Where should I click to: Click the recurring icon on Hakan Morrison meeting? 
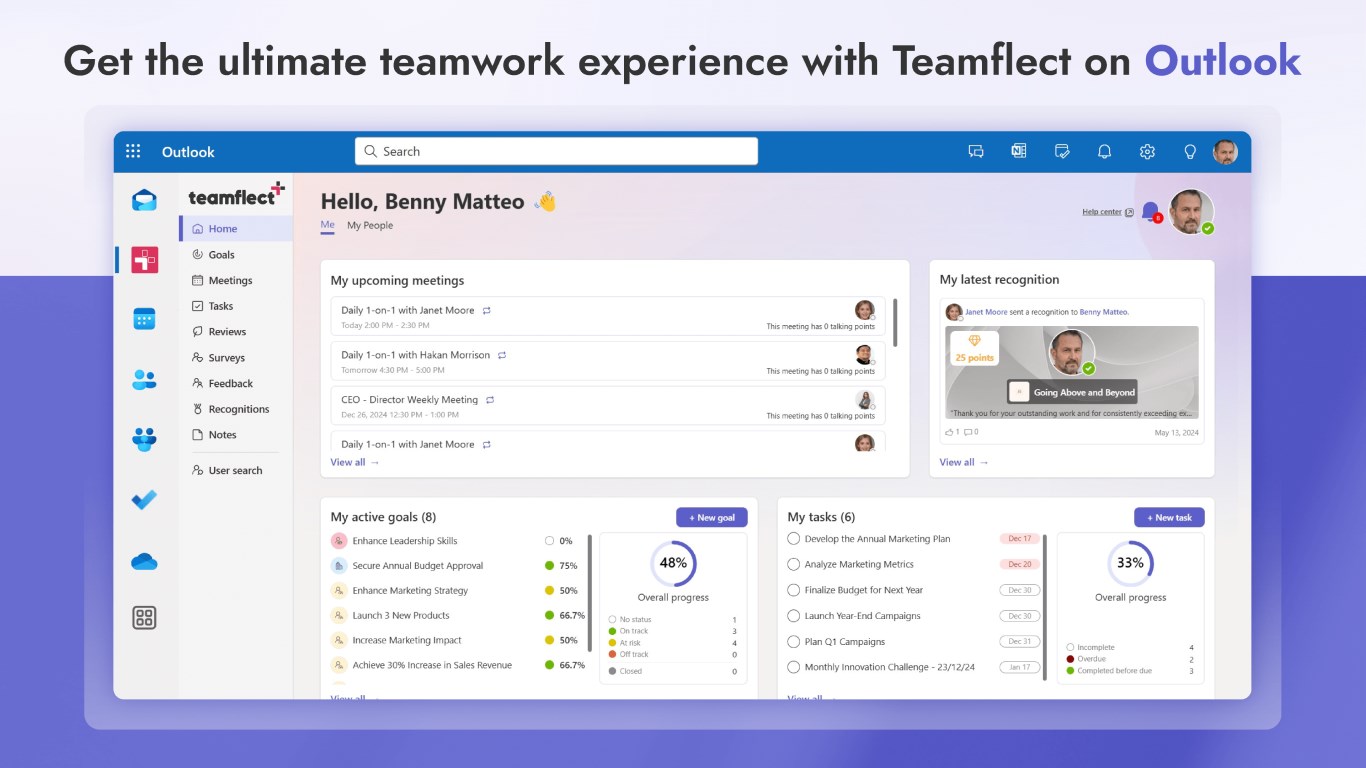click(502, 355)
